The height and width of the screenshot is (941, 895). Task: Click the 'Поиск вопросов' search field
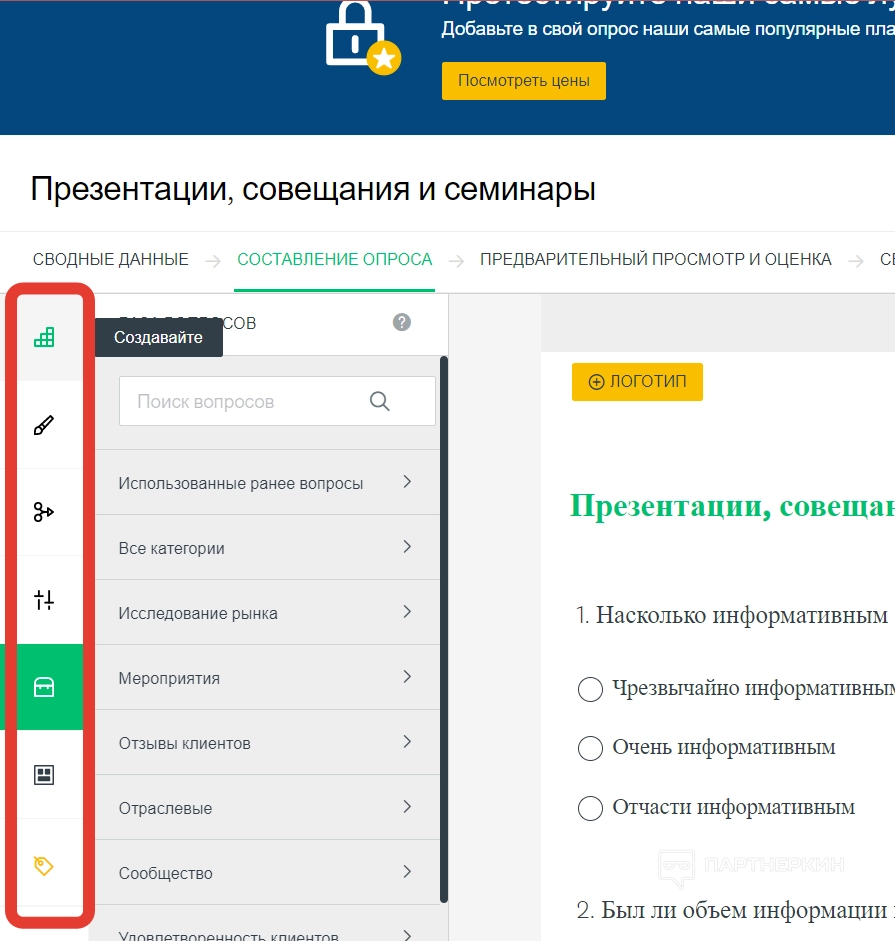point(277,401)
